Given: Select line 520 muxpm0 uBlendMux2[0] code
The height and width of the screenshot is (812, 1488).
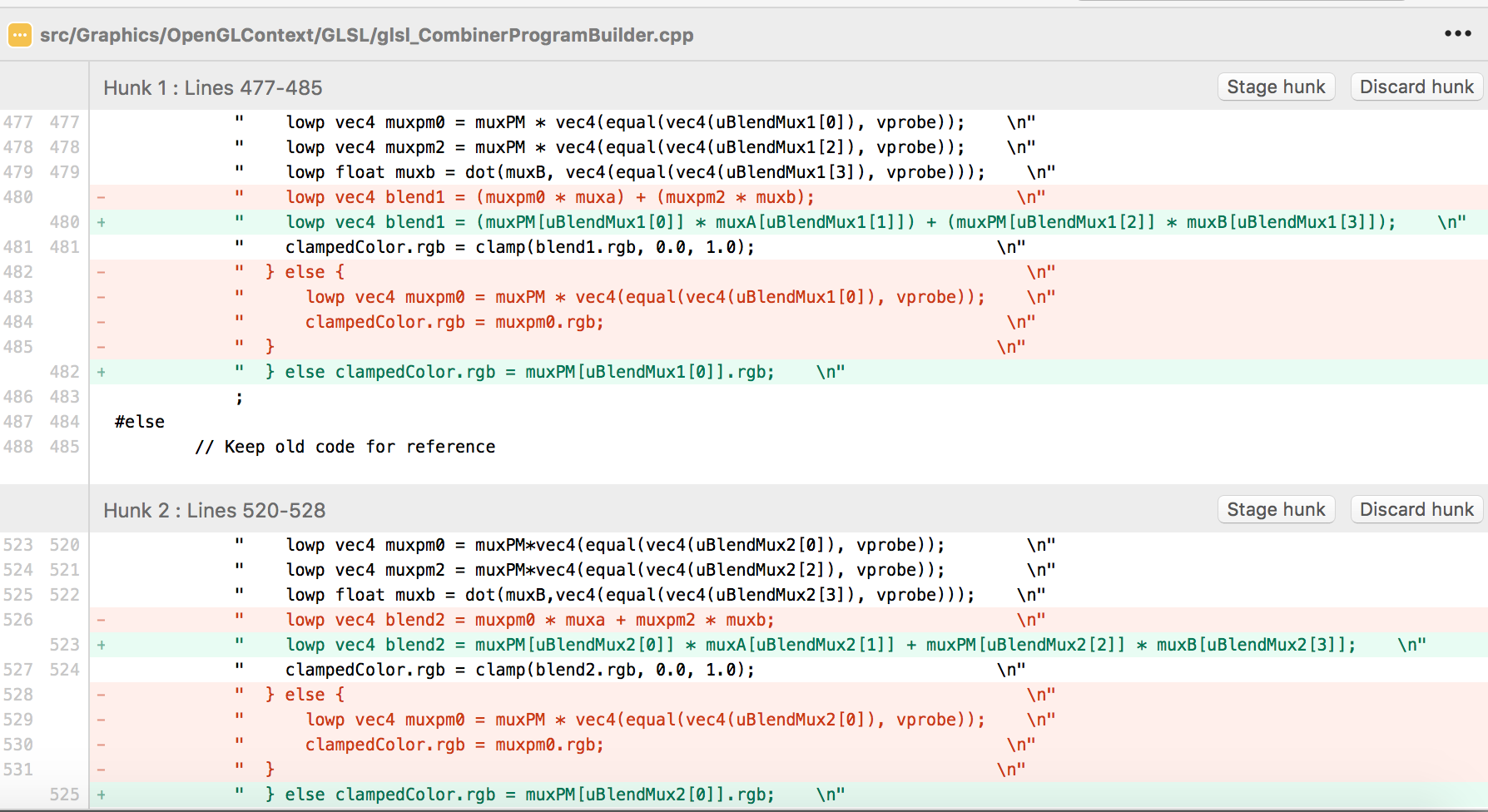Looking at the screenshot, I should (x=788, y=545).
